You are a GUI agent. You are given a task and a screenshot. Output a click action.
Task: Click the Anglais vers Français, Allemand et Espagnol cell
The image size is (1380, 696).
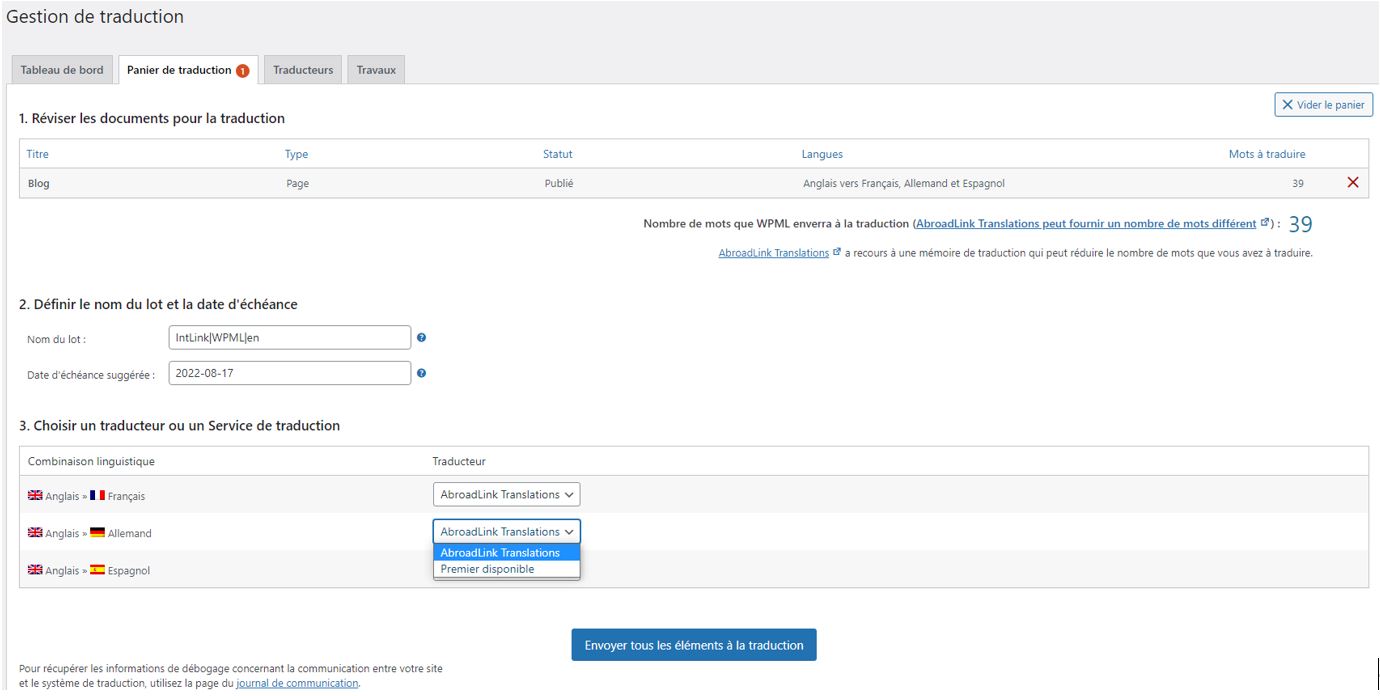(x=904, y=184)
